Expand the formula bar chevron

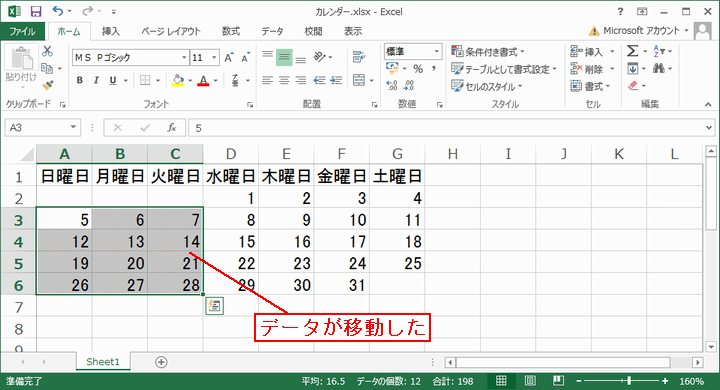(x=709, y=128)
